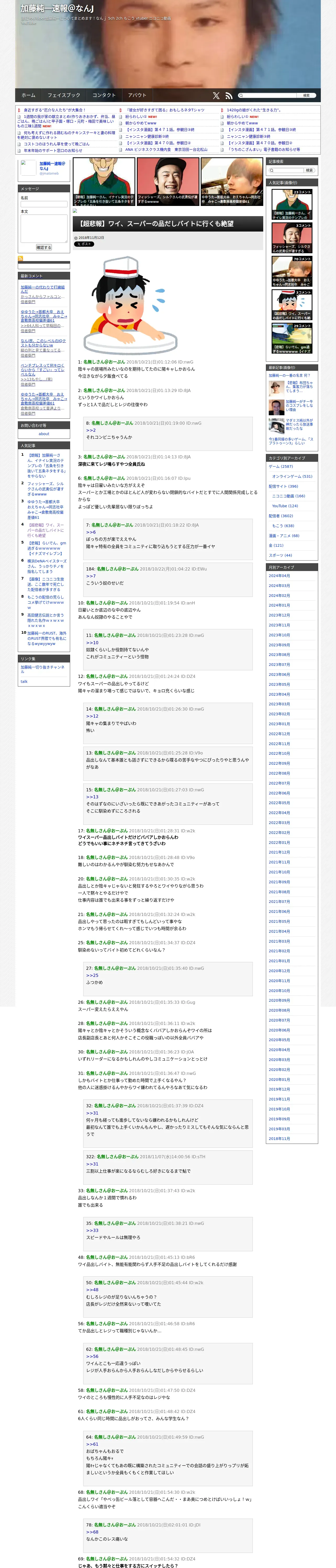Viewport: 336px width, 1568px height.
Task: Open 加藤純一切り抜きチャンネル link
Action: click(x=42, y=669)
